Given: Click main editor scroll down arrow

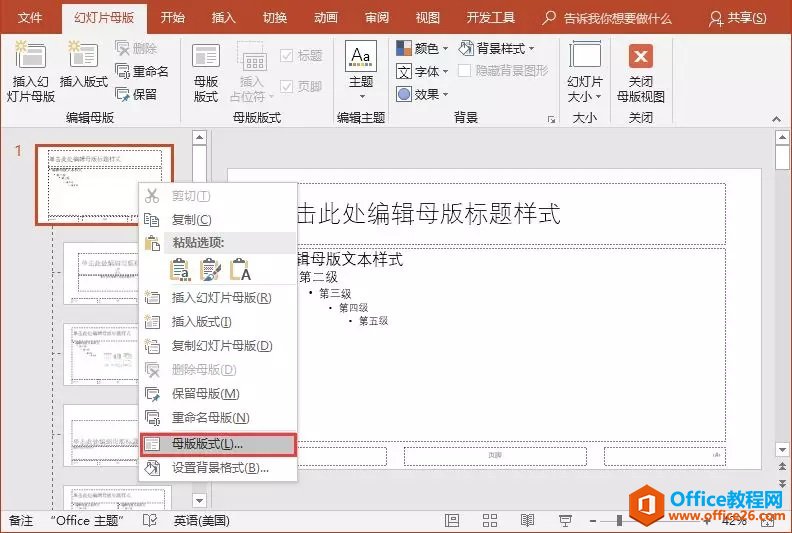Looking at the screenshot, I should tap(782, 449).
